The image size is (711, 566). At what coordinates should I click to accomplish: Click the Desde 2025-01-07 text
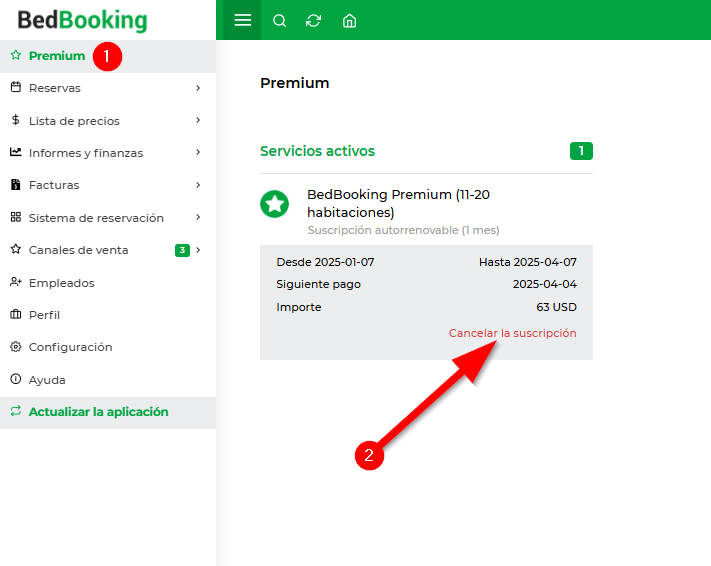coord(325,262)
